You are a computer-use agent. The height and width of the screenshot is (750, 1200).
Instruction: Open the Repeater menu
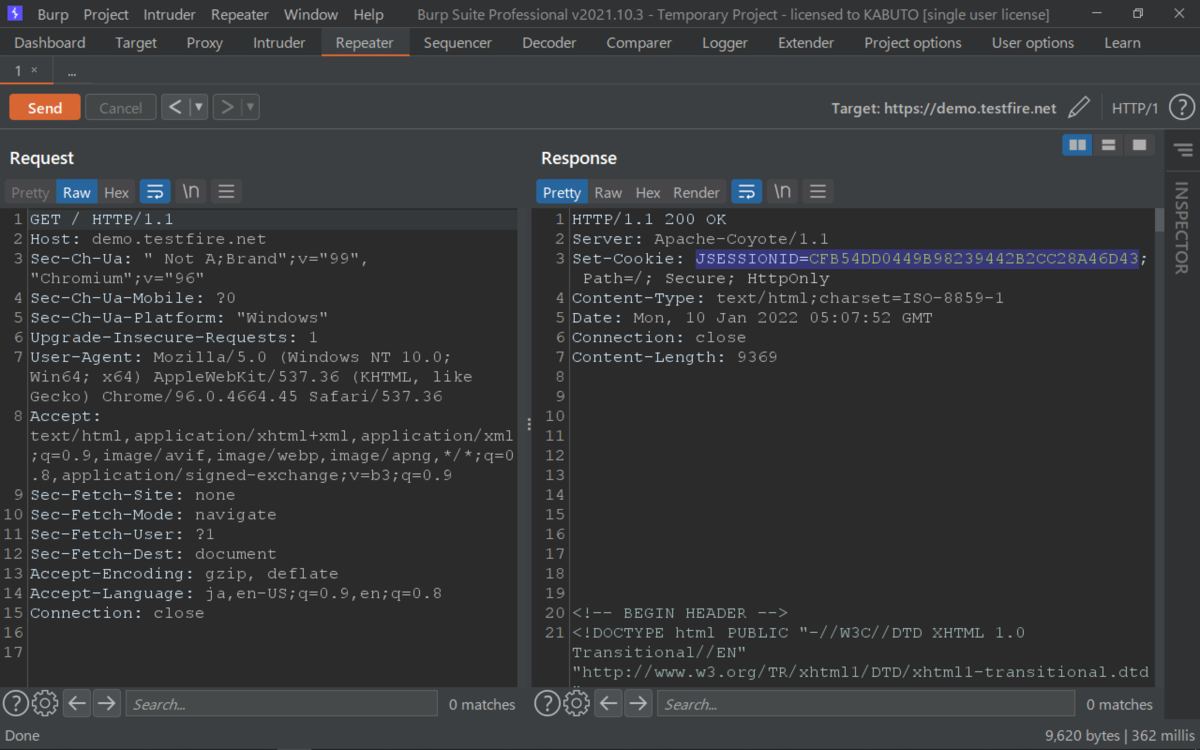[x=240, y=14]
